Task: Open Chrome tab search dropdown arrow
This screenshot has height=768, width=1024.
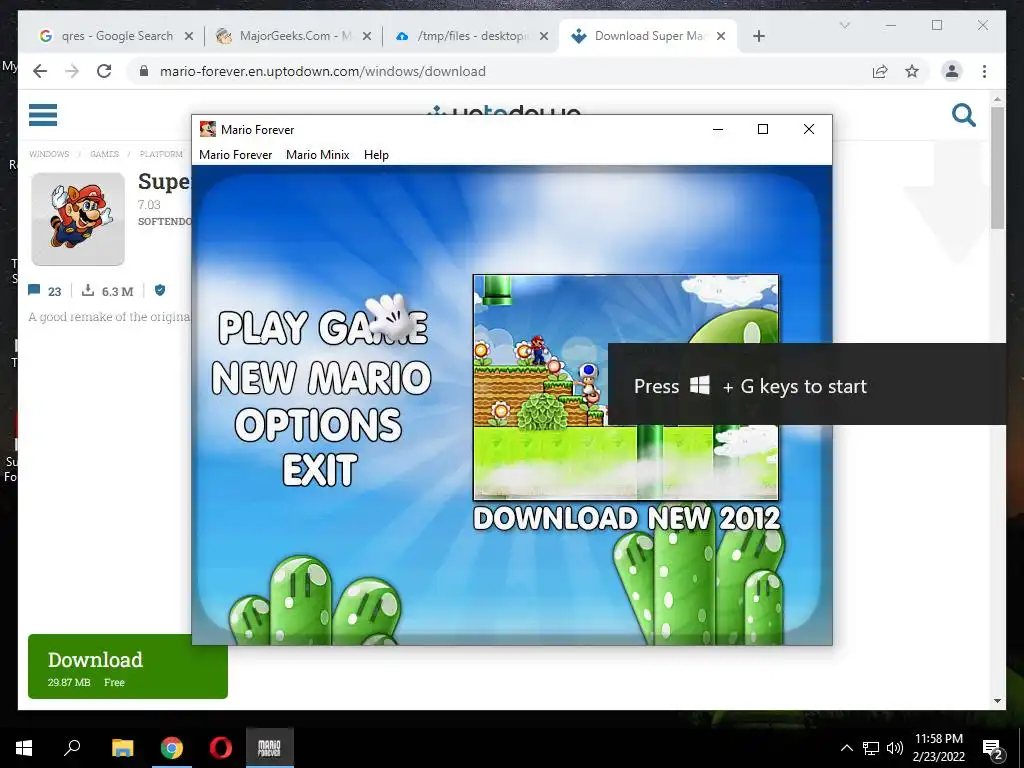Action: coord(844,25)
